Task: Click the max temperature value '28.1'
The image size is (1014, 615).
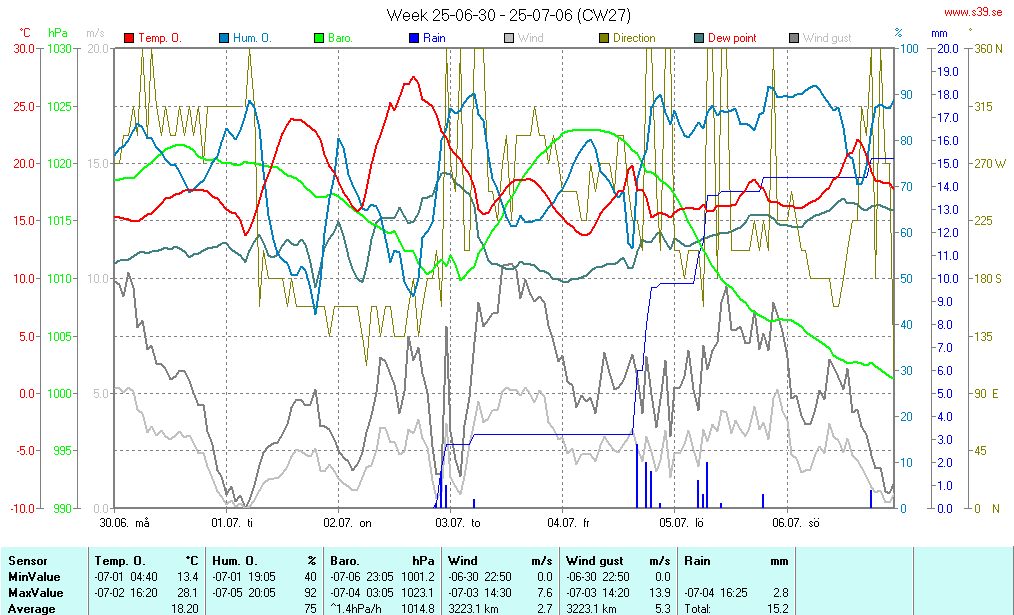Action: (188, 593)
